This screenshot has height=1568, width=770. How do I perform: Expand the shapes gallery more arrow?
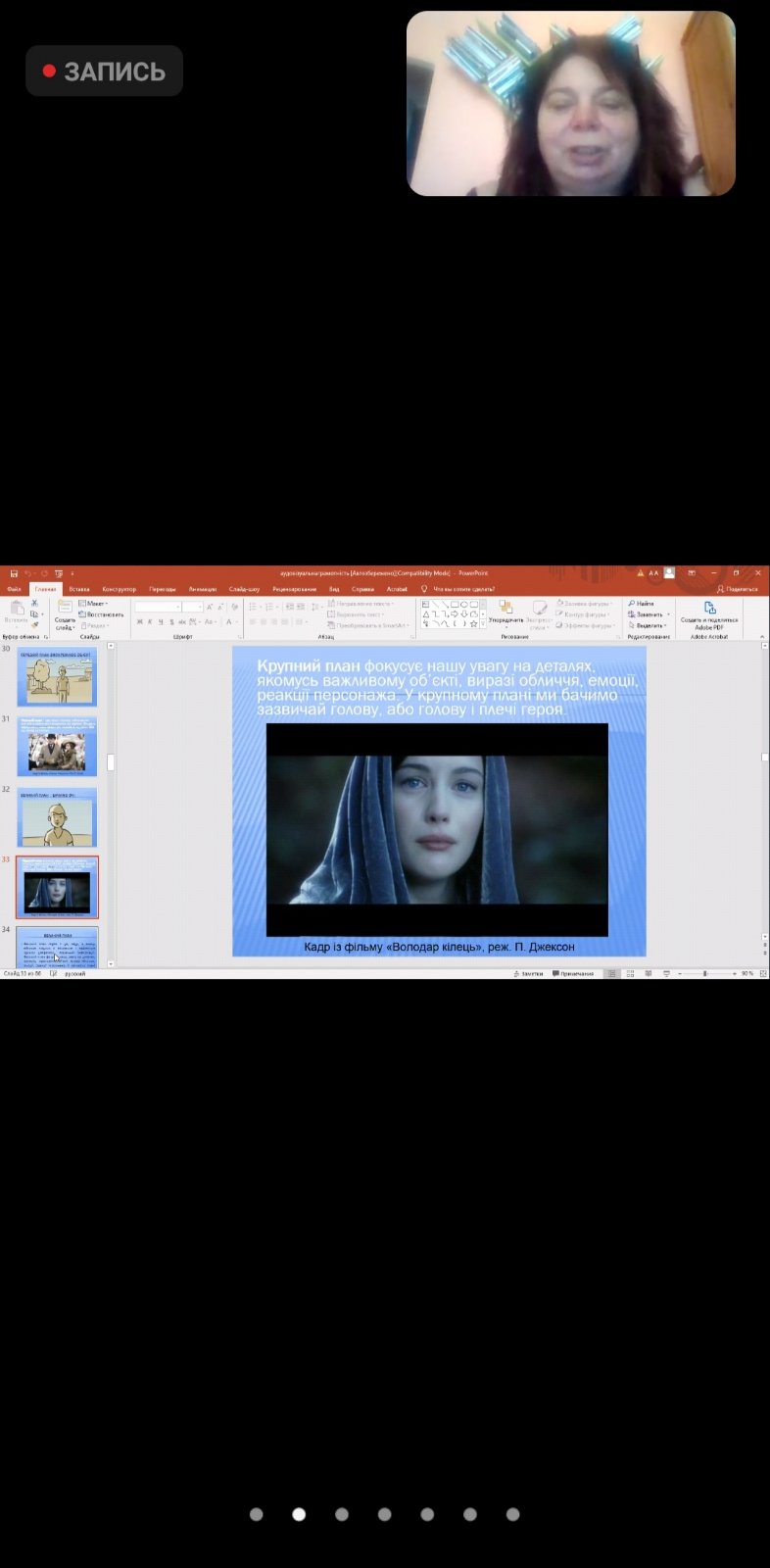coord(483,624)
